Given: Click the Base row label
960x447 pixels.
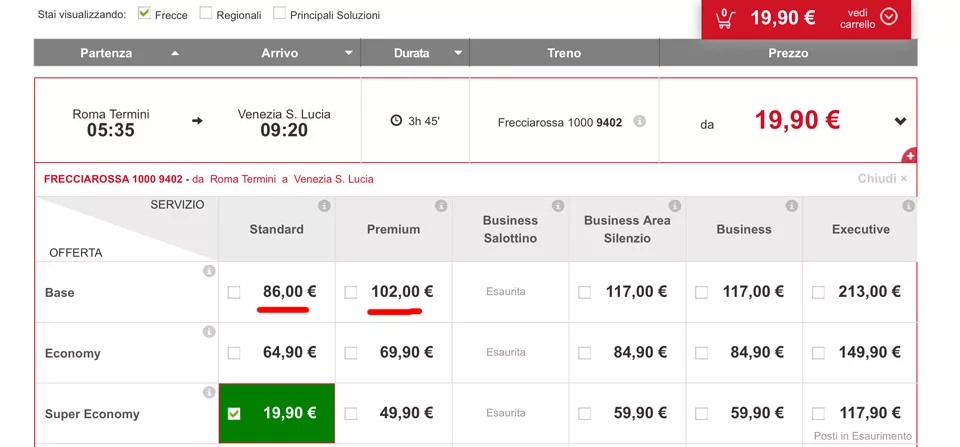Looking at the screenshot, I should coord(59,293).
